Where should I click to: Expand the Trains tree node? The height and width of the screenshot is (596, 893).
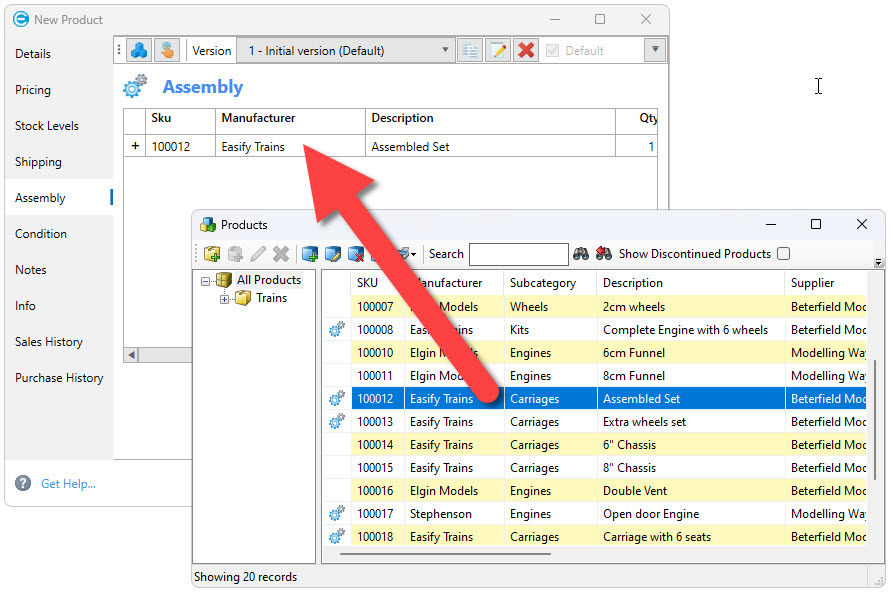pos(225,298)
